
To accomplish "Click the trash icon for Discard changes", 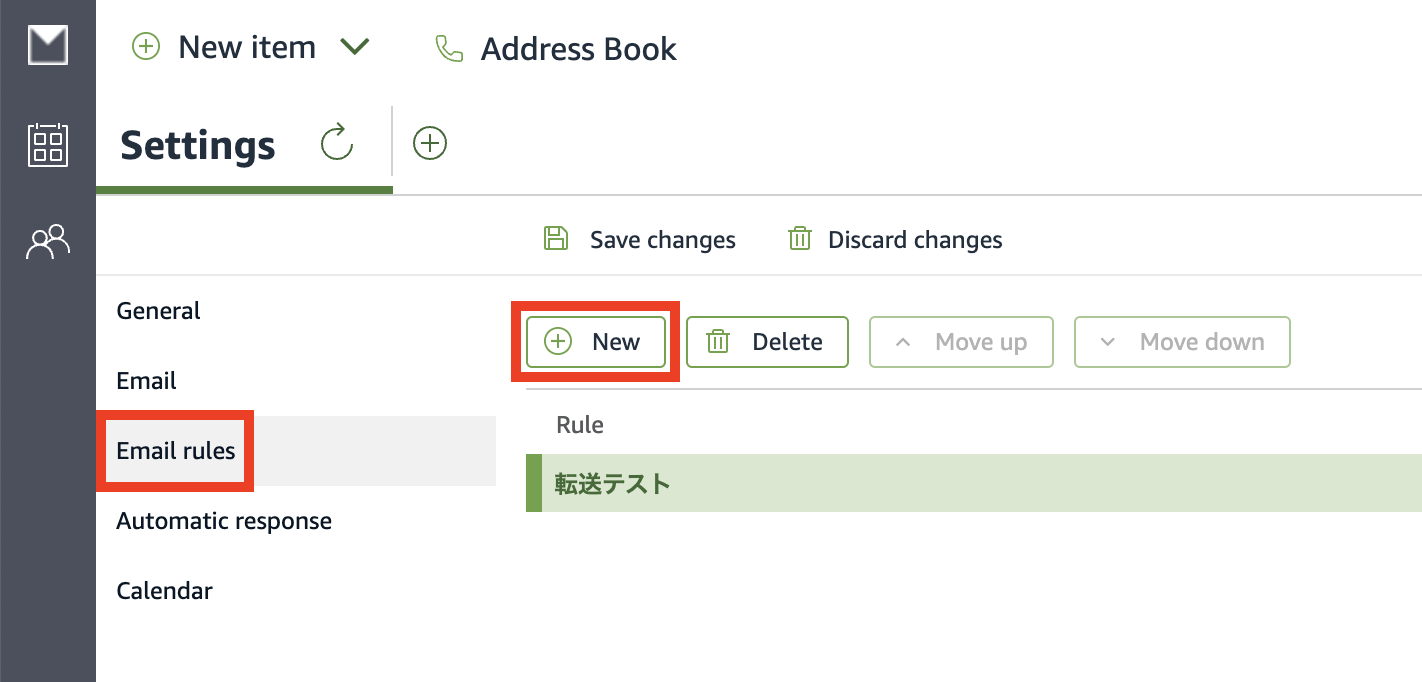I will [799, 239].
